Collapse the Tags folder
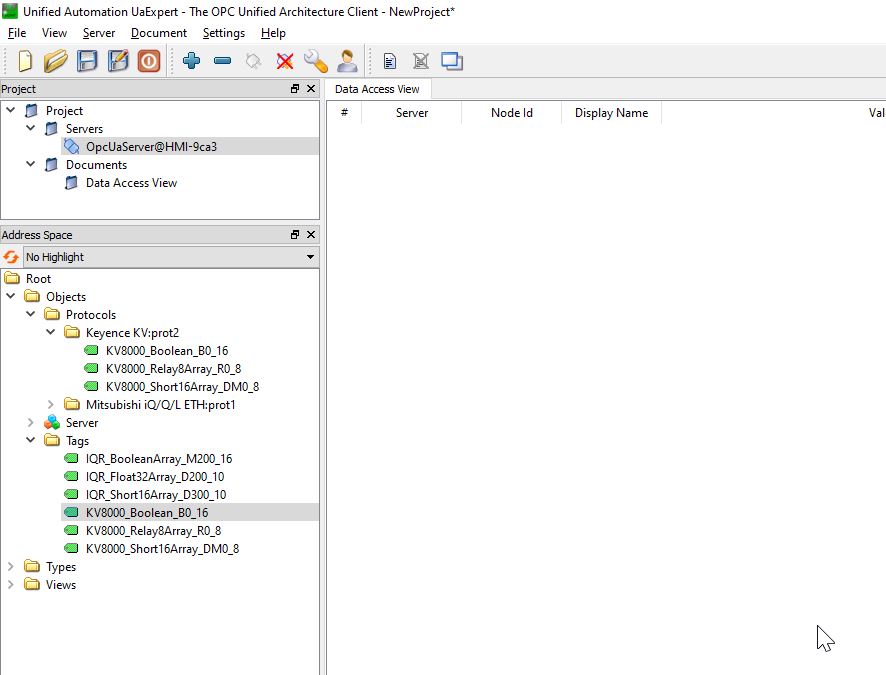 tap(31, 440)
